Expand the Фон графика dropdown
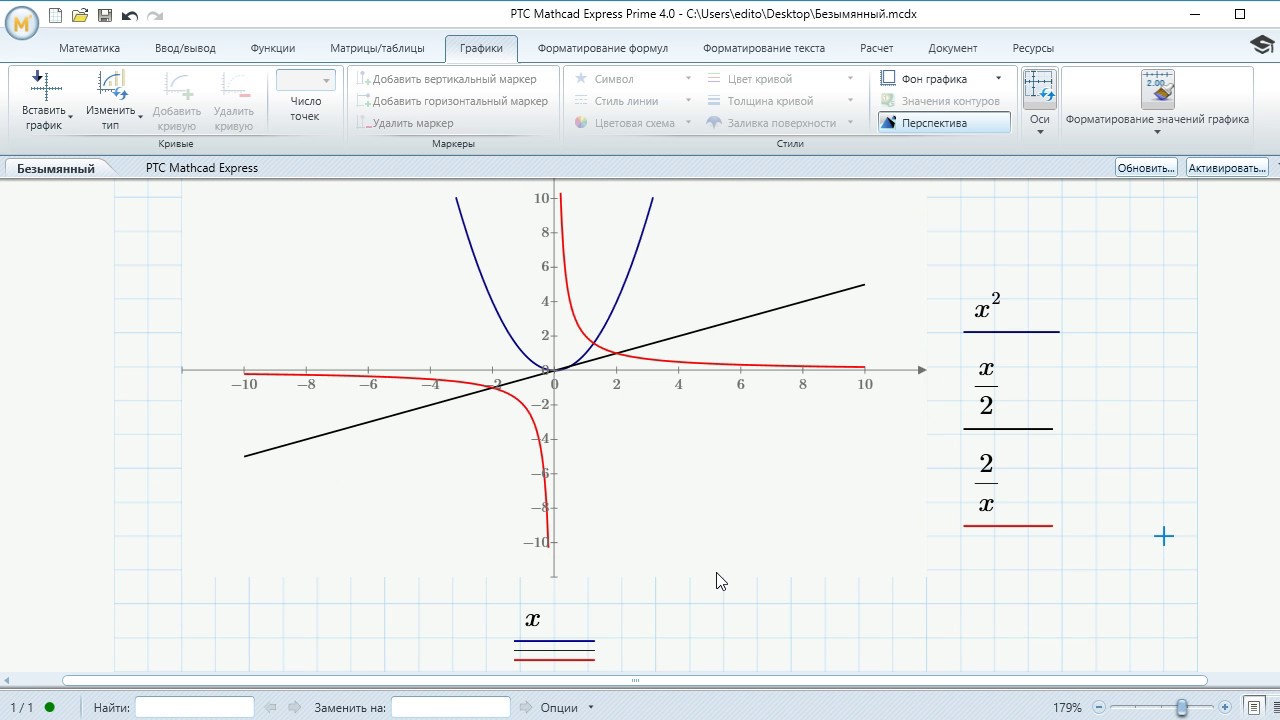 point(998,79)
